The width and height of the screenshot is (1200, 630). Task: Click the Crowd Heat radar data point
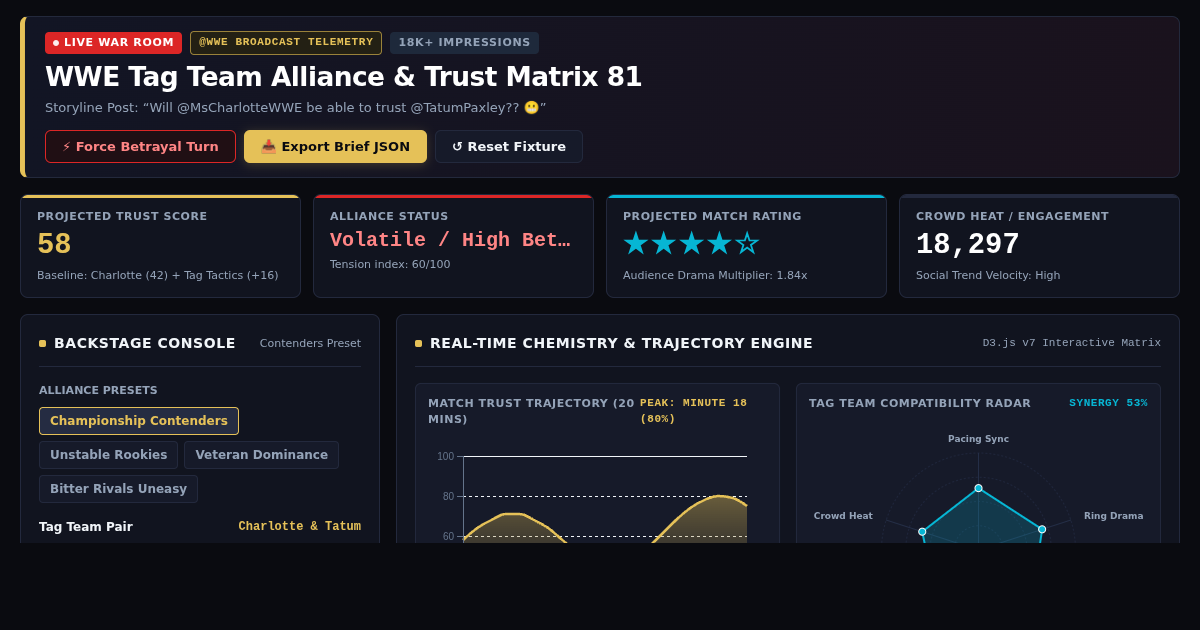coord(922,532)
